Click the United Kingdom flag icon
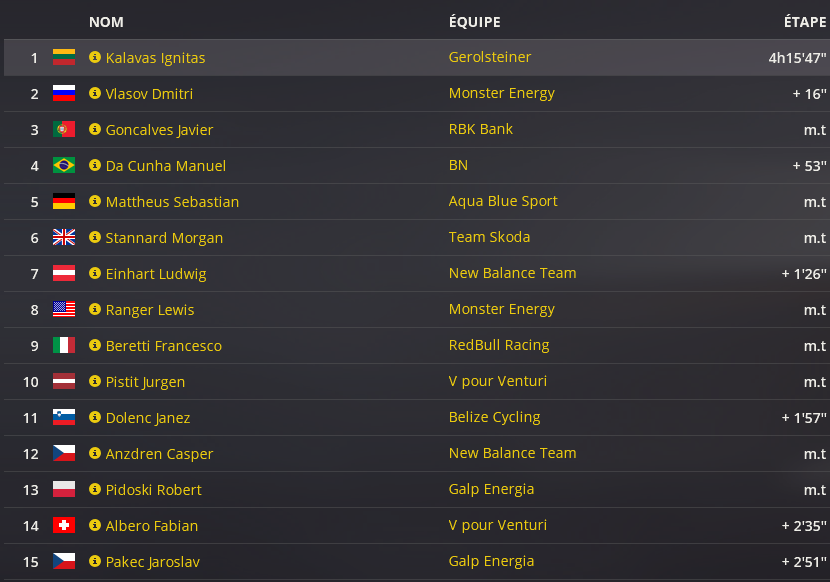This screenshot has width=830, height=582. tap(64, 238)
